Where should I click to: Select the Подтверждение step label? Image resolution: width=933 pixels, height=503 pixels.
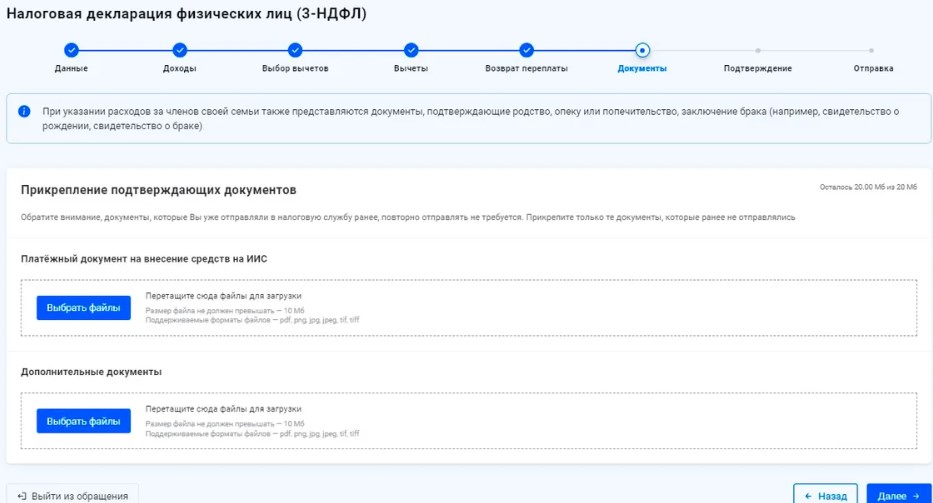757,68
